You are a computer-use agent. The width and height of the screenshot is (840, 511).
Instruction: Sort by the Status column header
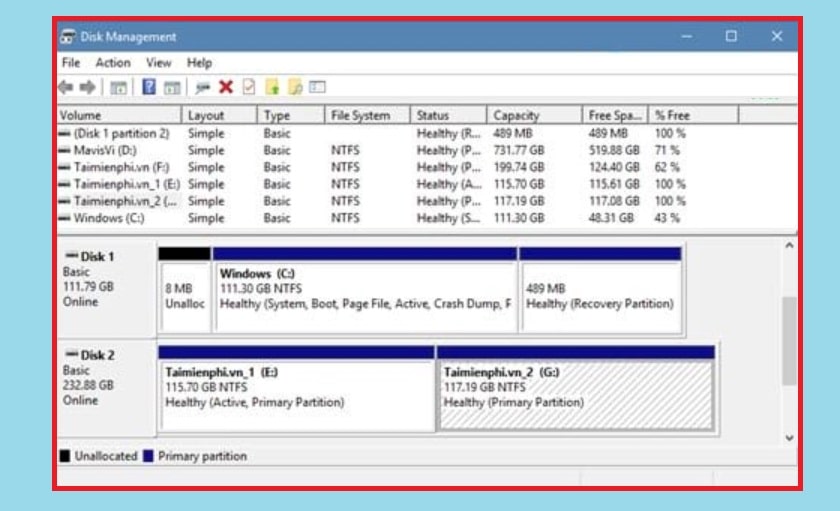coord(448,115)
